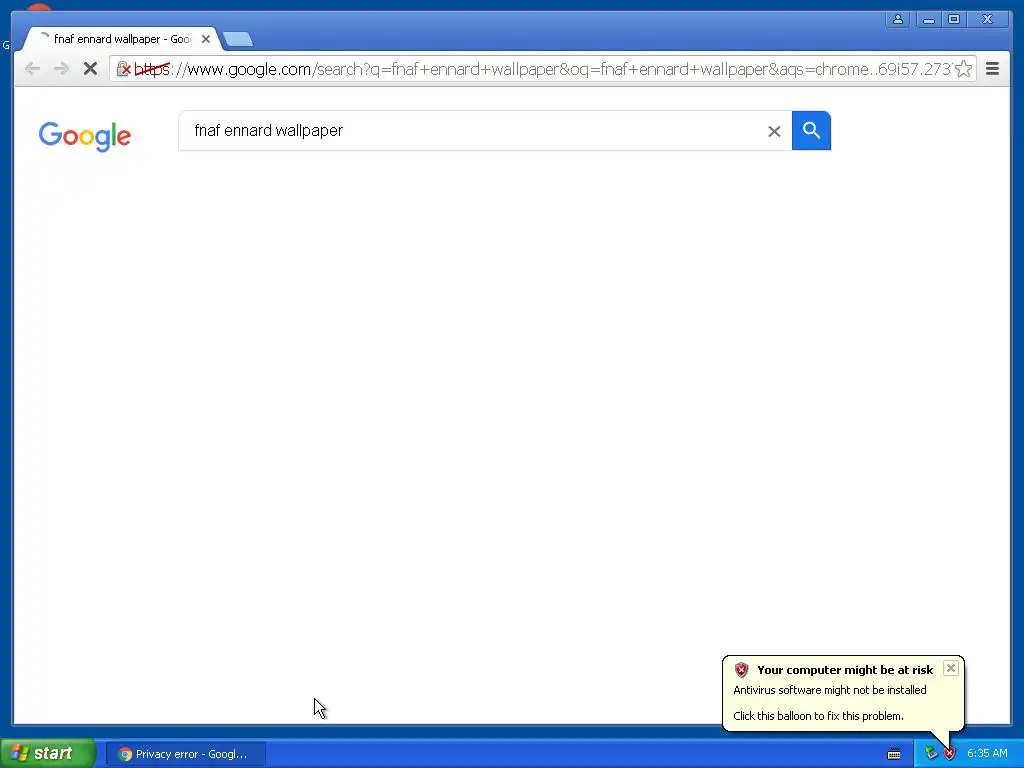Stop loading the page in Chrome

tap(90, 69)
